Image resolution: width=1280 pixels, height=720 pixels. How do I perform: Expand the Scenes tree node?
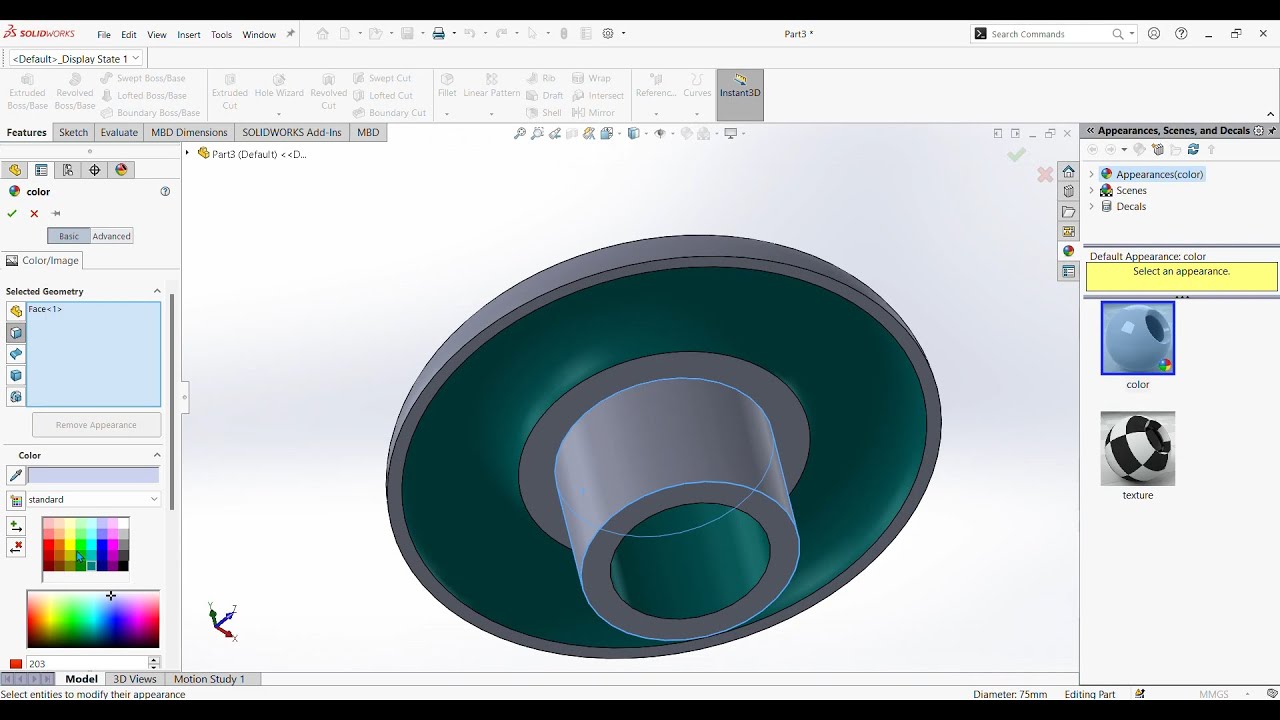pyautogui.click(x=1092, y=190)
